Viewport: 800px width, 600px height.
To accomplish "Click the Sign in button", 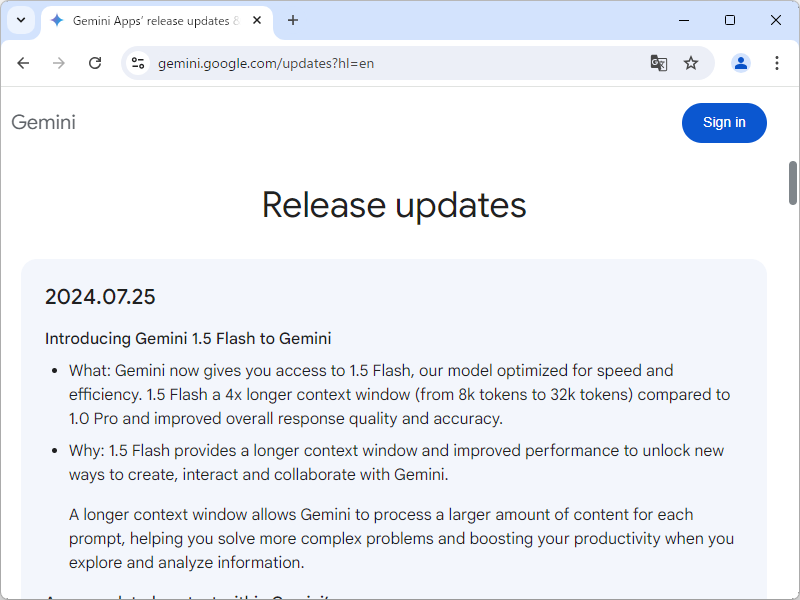I will click(724, 122).
